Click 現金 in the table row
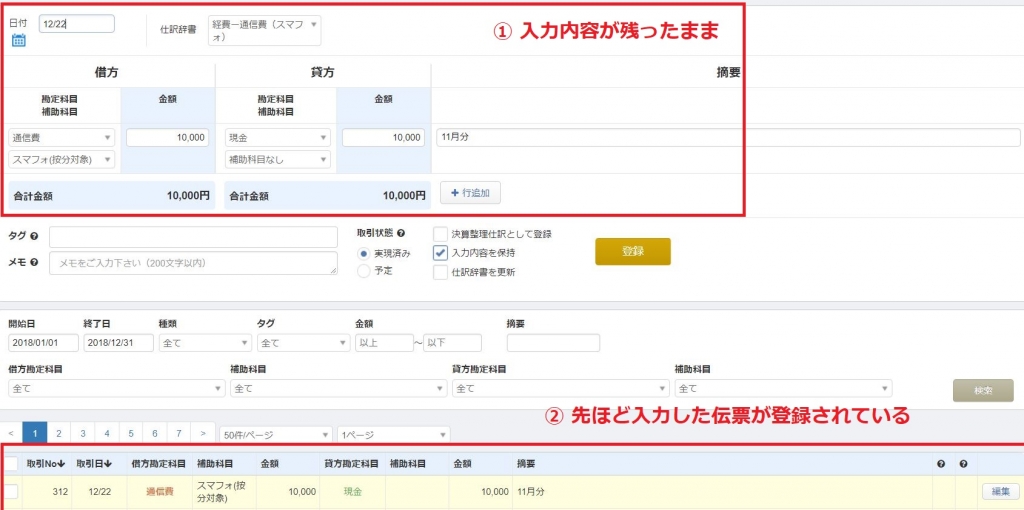This screenshot has height=510, width=1024. click(353, 492)
